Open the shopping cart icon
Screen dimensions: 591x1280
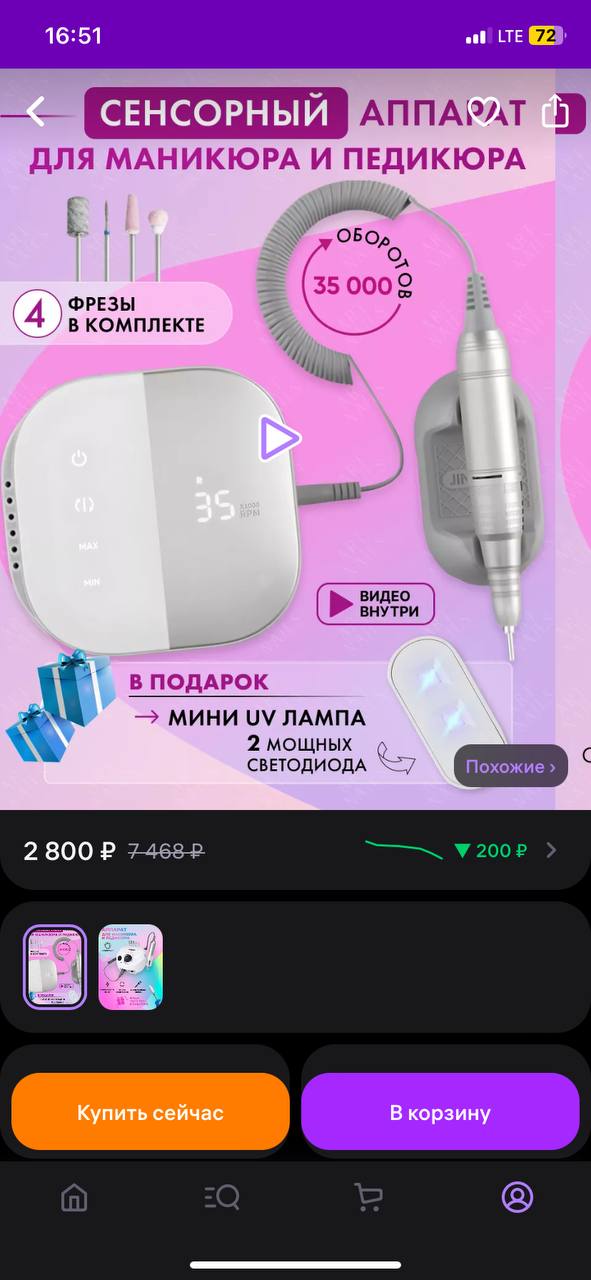pos(369,1197)
